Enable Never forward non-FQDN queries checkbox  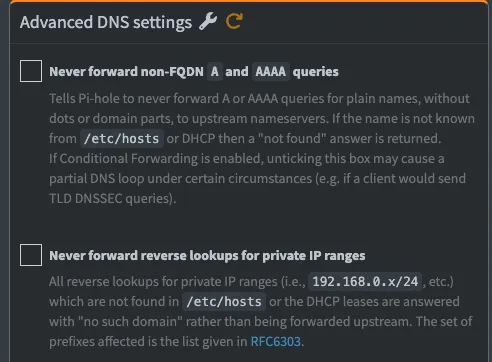[x=31, y=71]
